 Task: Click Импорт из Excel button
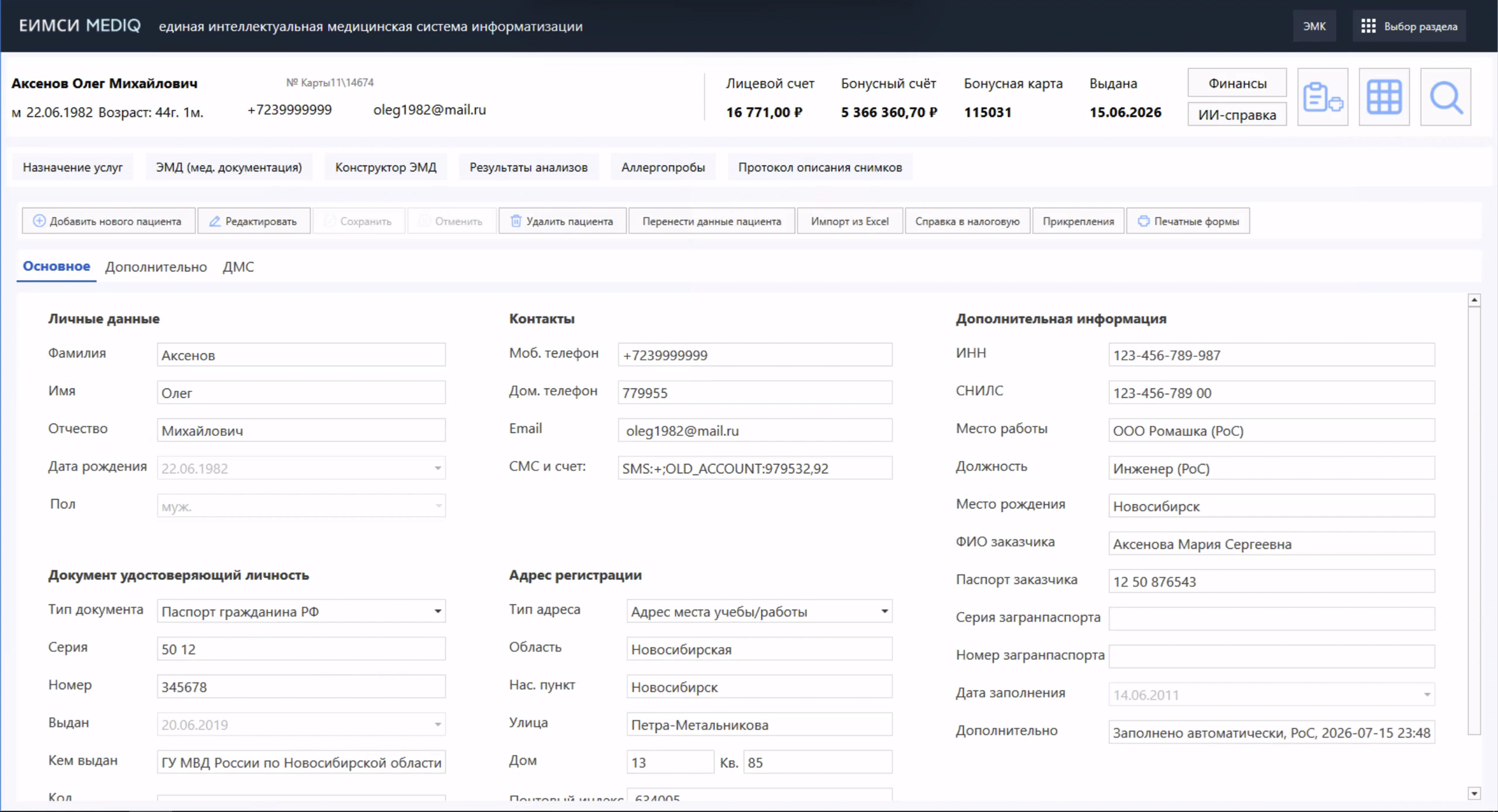click(x=850, y=221)
